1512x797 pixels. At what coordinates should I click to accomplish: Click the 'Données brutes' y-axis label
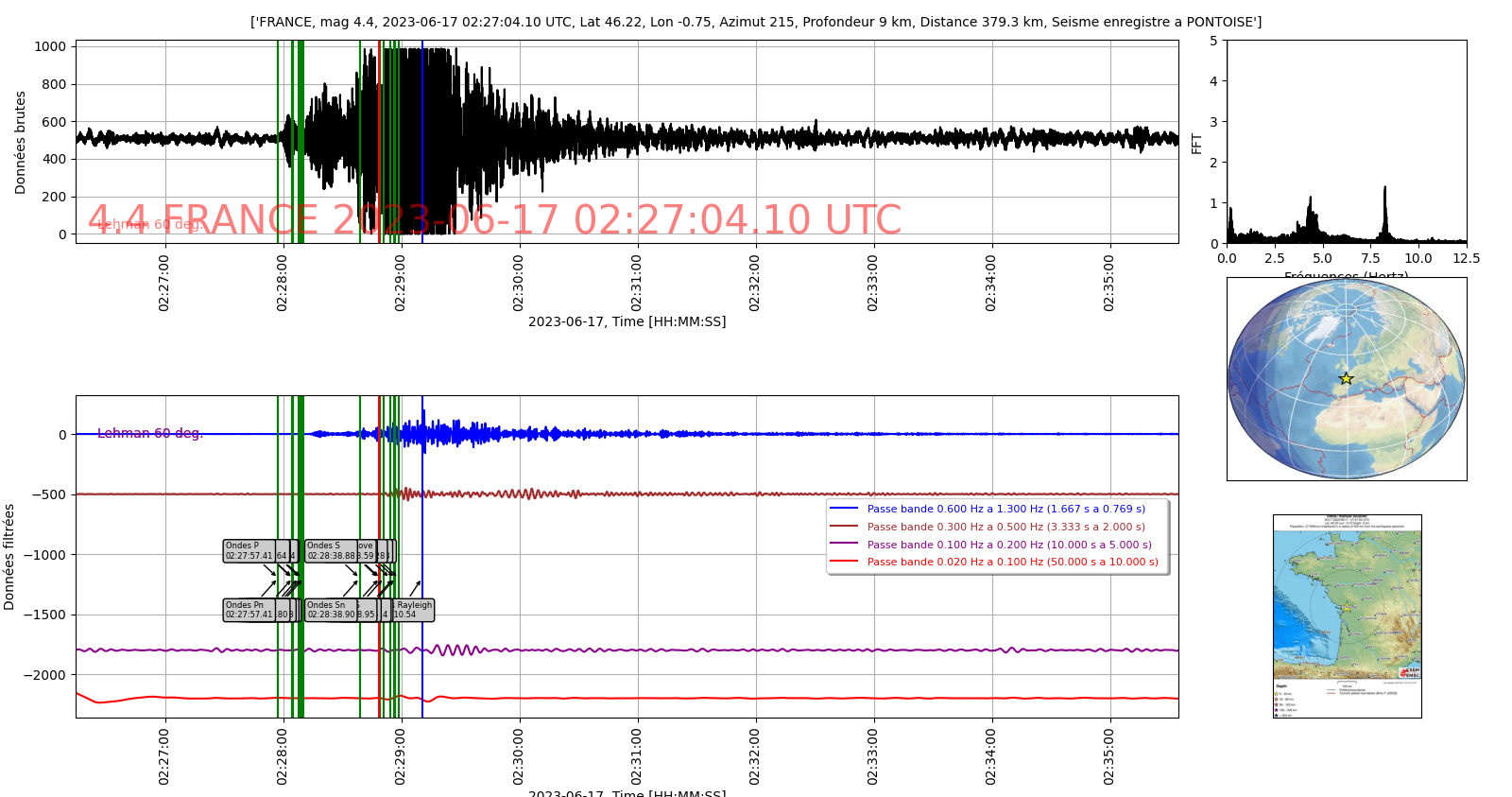click(20, 143)
